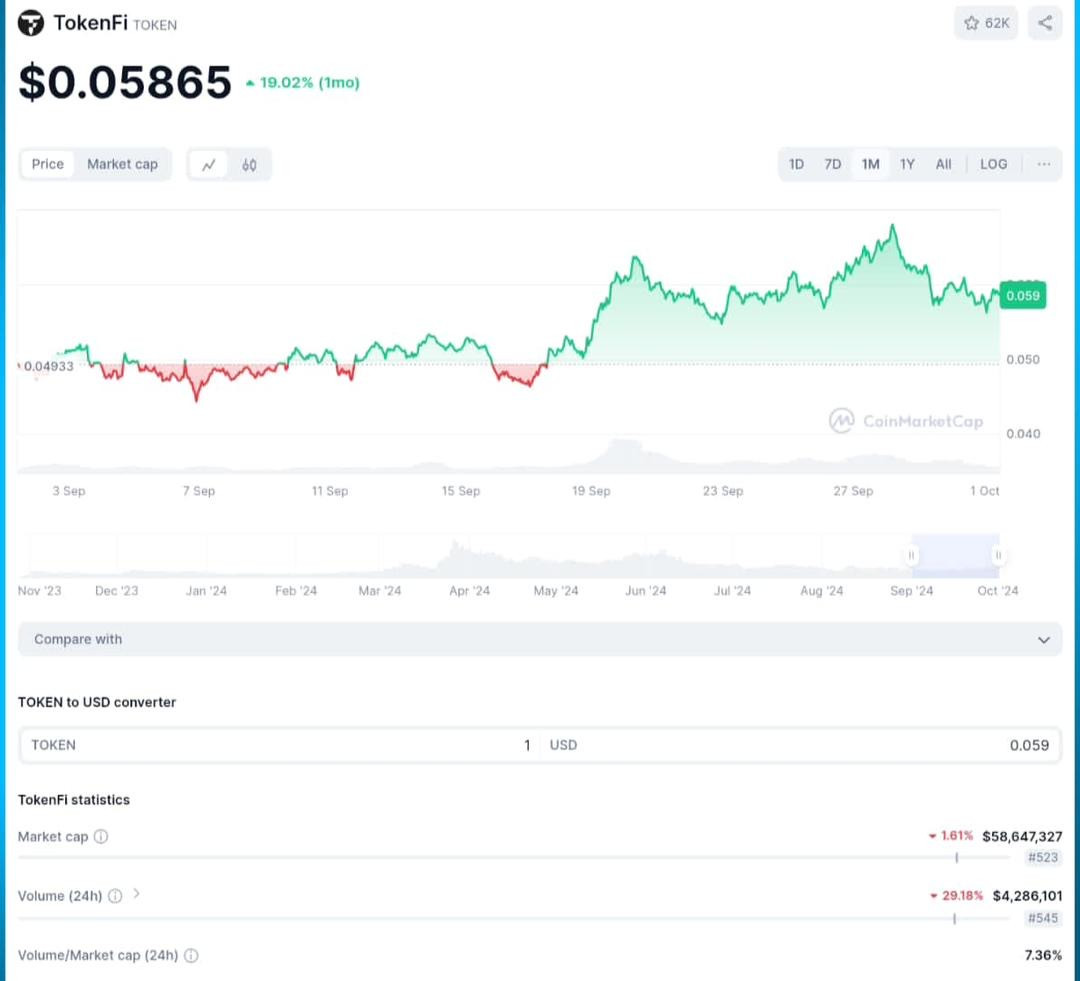Toggle the LOG scale option
Image resolution: width=1080 pixels, height=981 pixels.
point(993,164)
